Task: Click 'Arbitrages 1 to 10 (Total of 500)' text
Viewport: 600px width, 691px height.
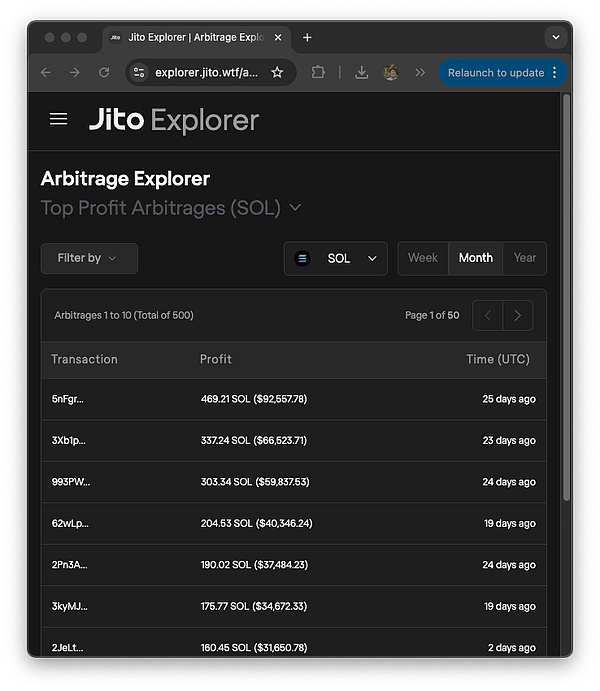Action: 124,316
